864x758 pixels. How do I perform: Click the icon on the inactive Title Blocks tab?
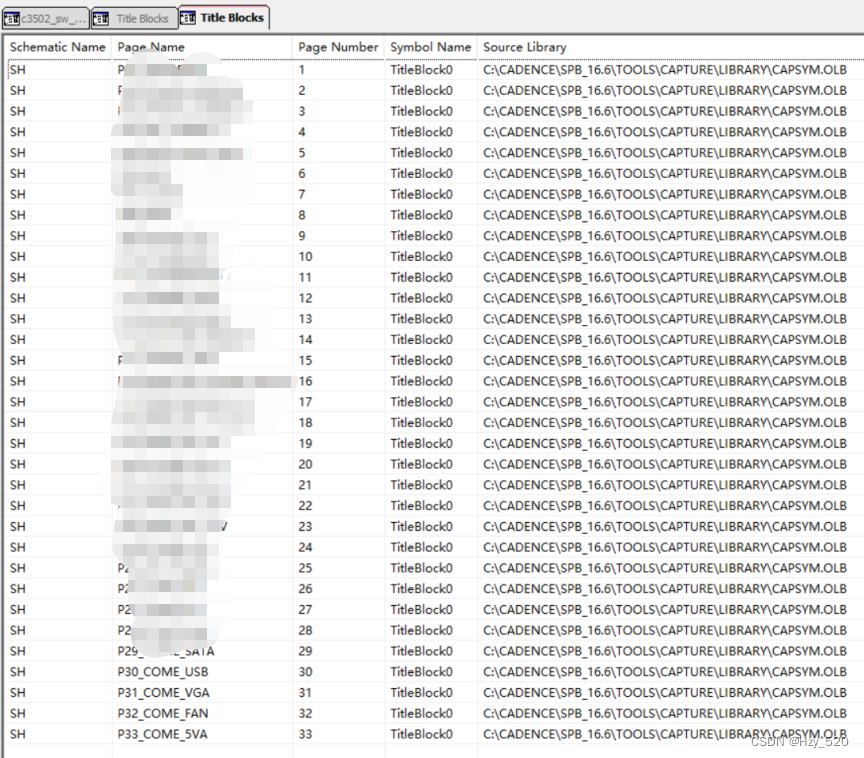click(101, 18)
